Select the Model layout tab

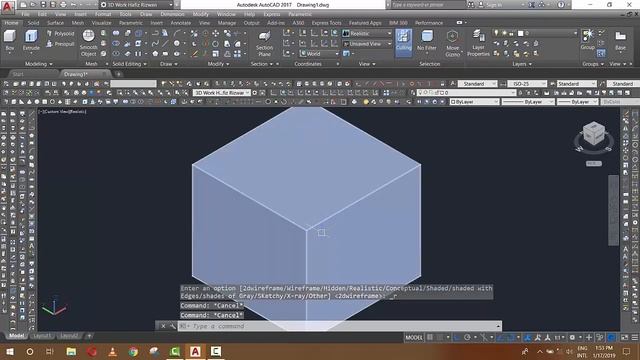(16, 336)
